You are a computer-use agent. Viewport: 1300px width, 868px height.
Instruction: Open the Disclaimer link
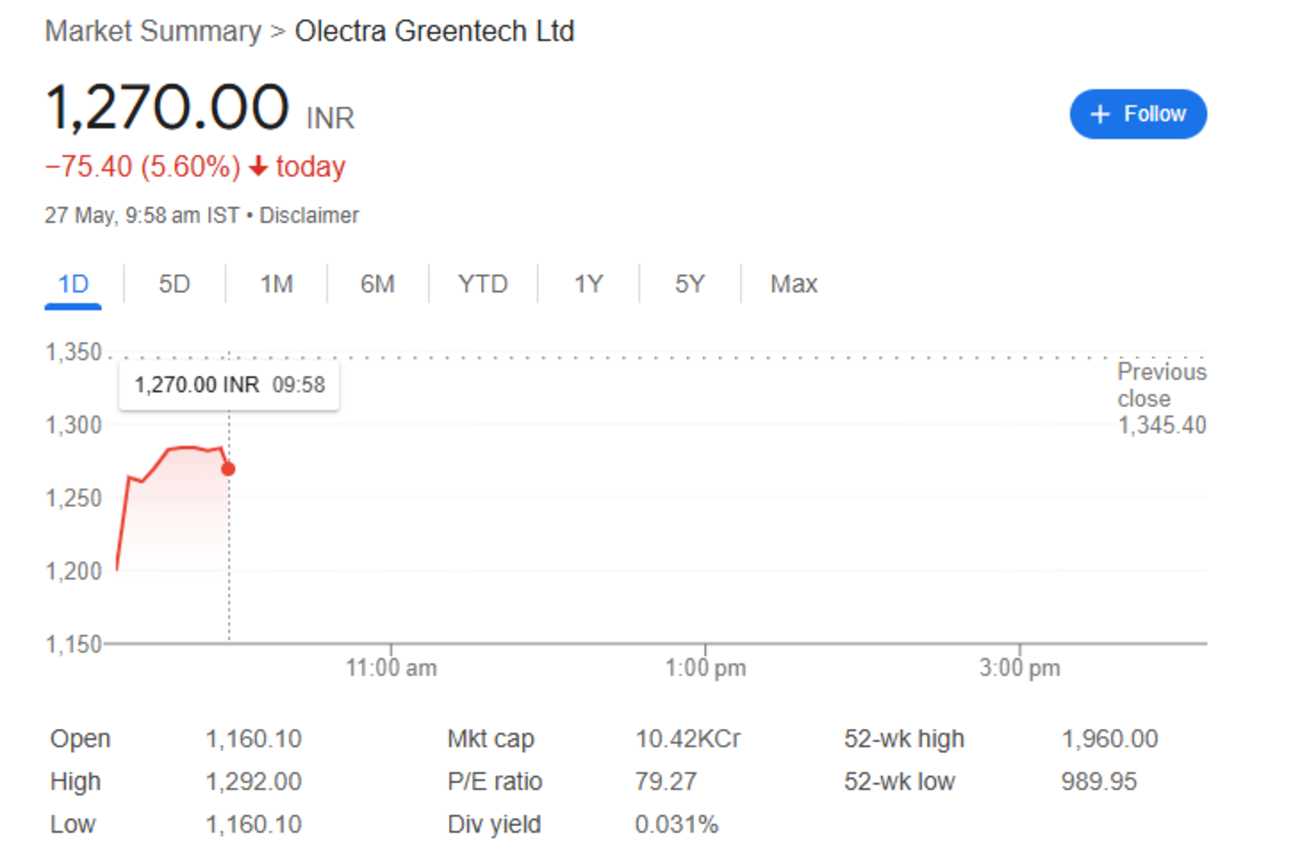click(x=311, y=215)
